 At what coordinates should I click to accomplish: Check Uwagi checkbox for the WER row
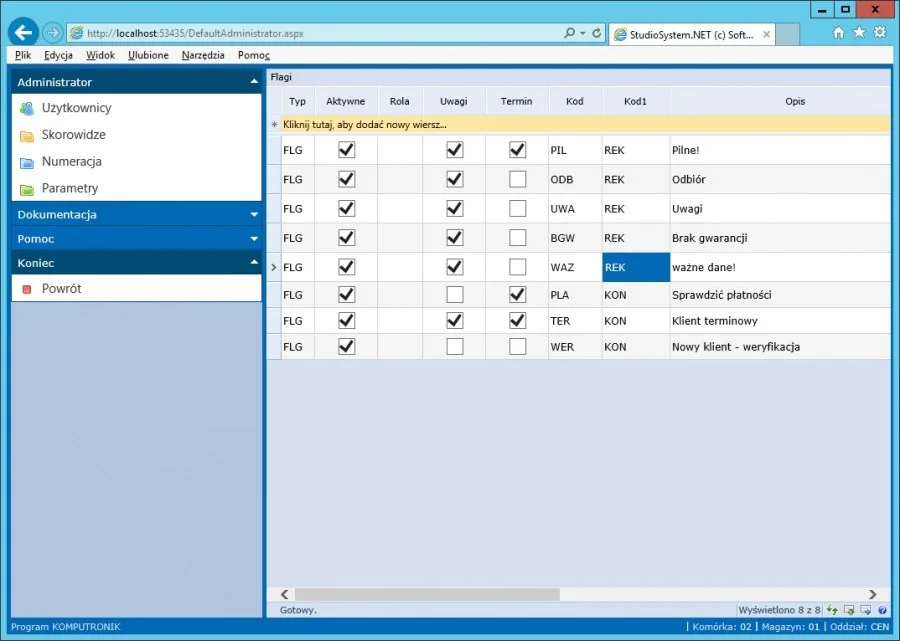coord(455,347)
